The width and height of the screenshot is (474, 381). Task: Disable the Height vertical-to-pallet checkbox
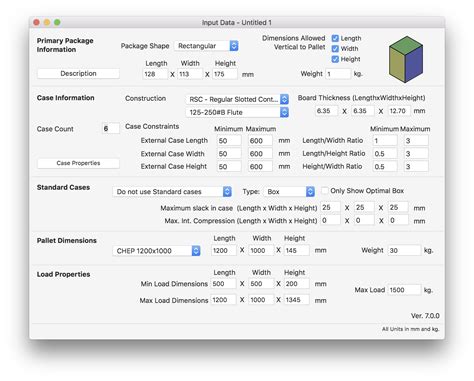[335, 59]
